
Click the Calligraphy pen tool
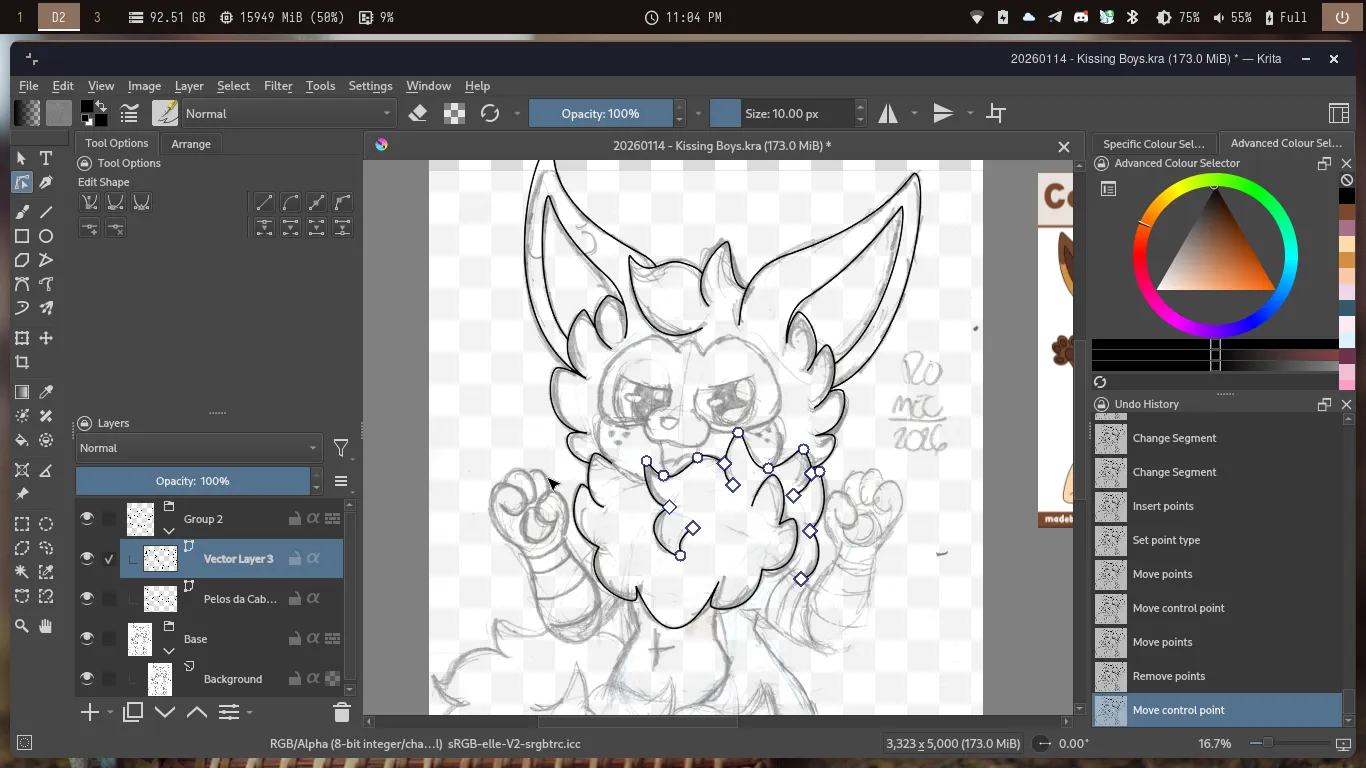point(46,183)
